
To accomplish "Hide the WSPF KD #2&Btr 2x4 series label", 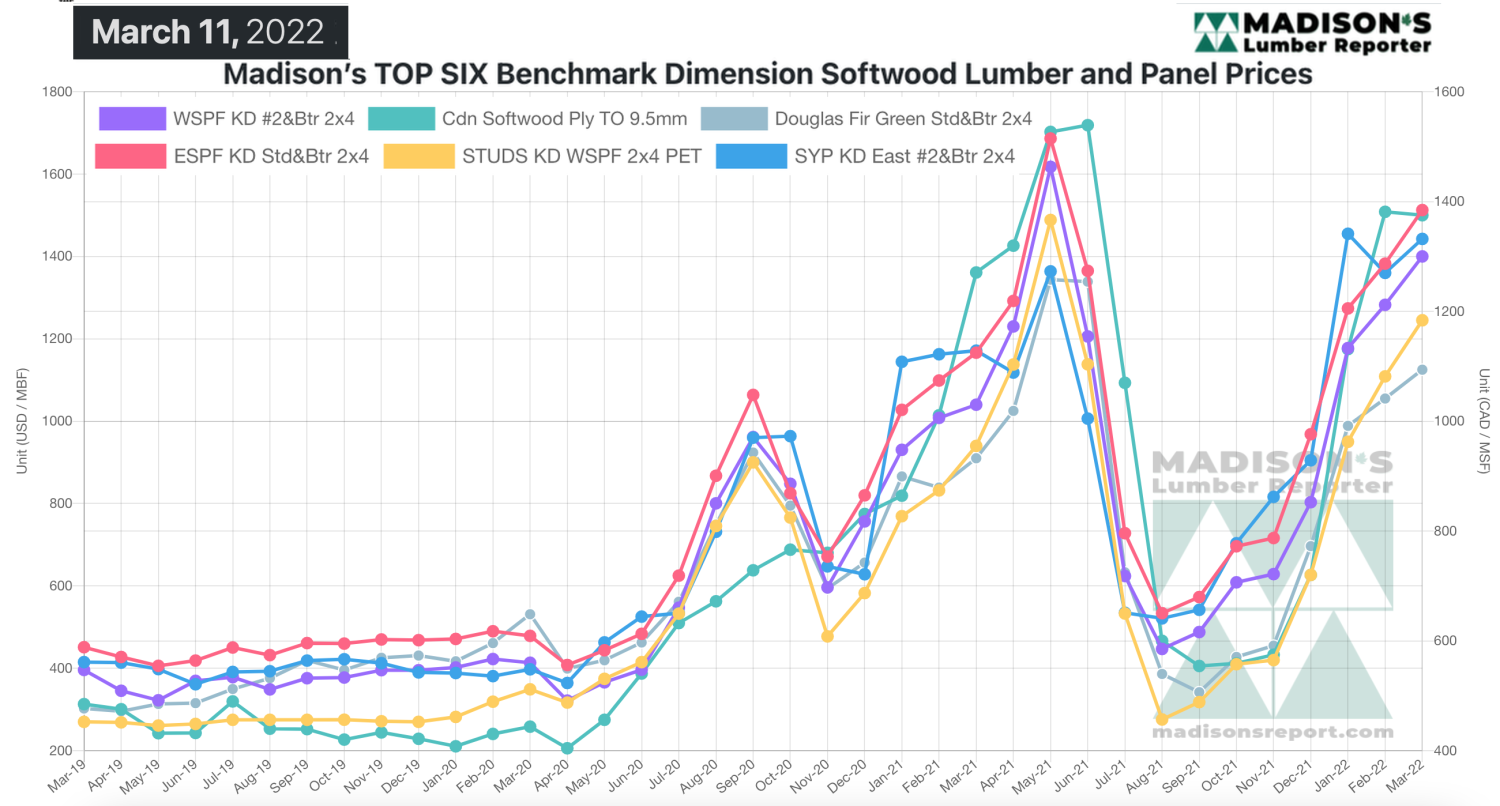I will pyautogui.click(x=263, y=119).
